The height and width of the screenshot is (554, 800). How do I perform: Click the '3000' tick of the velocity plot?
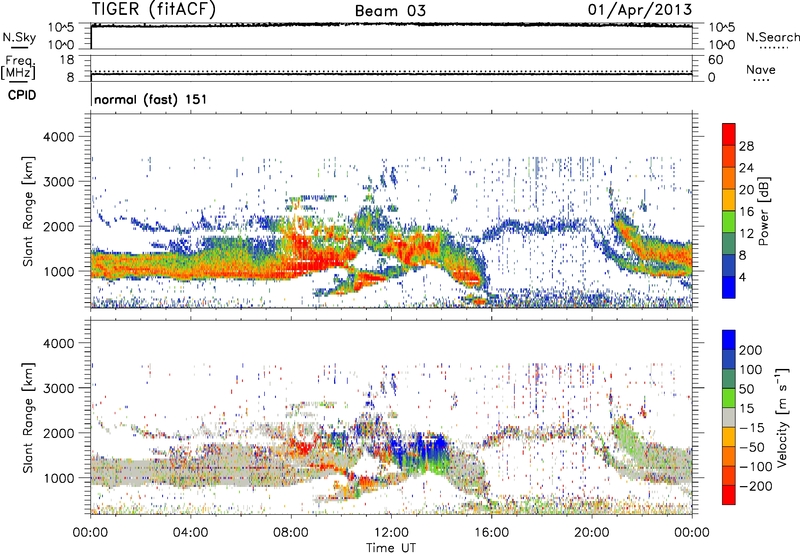(x=58, y=388)
